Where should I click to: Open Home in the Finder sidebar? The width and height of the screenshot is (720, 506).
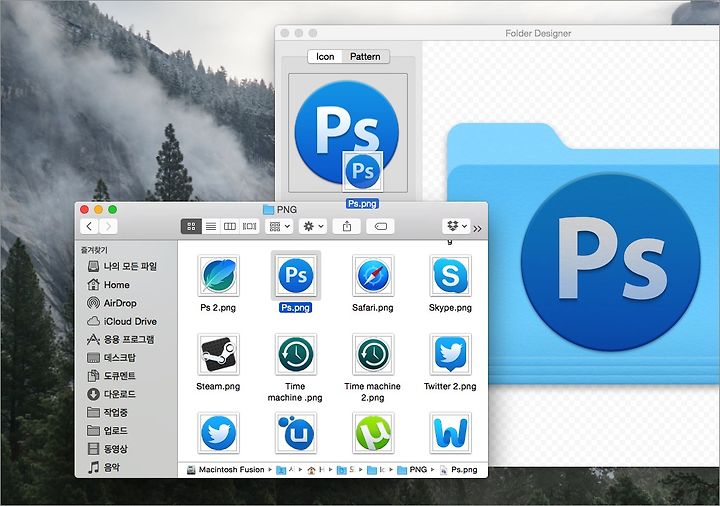[x=108, y=285]
